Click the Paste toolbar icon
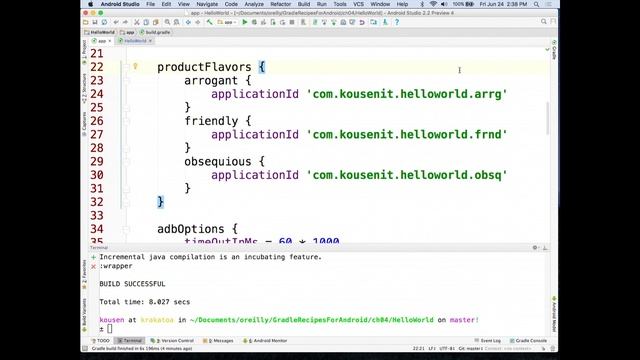 pyautogui.click(x=155, y=22)
